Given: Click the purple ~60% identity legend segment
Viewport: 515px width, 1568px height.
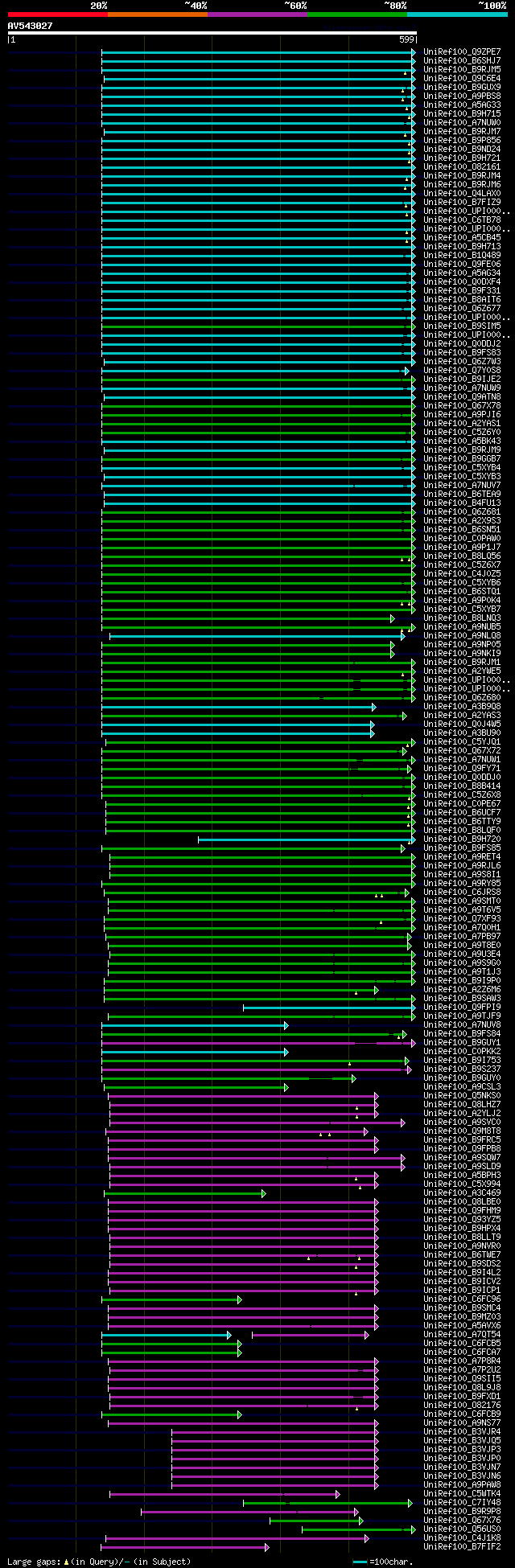Looking at the screenshot, I should tap(257, 14).
